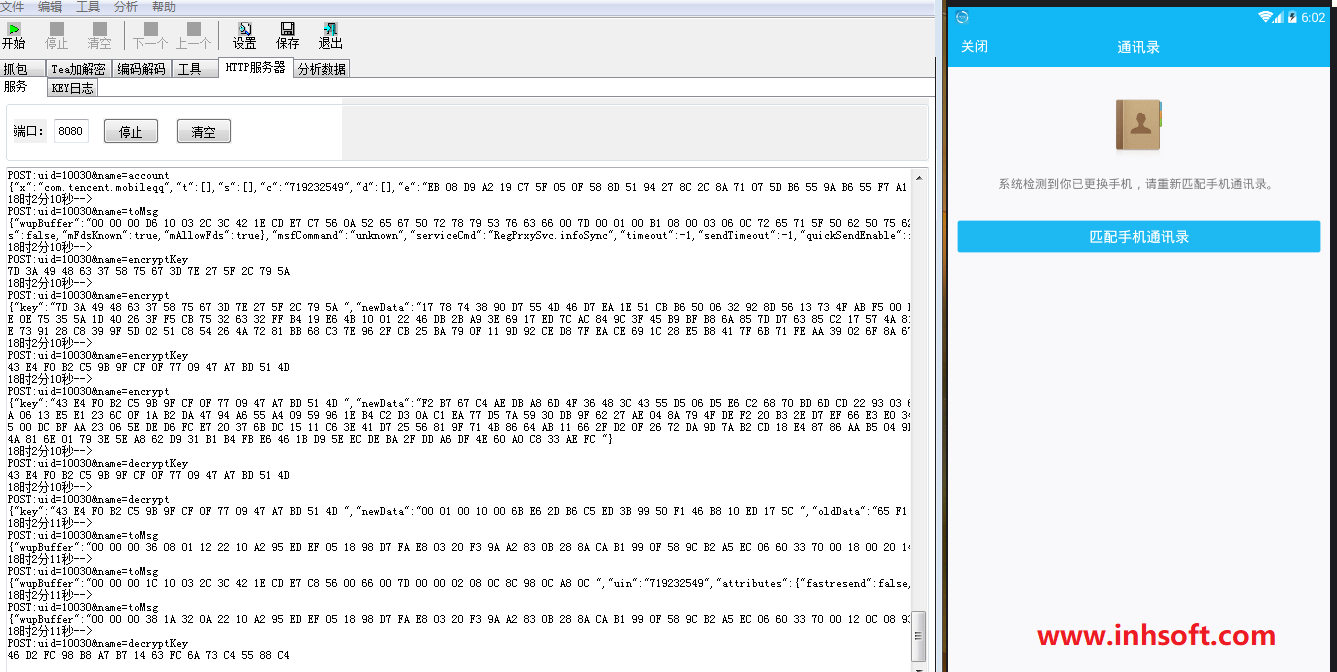Tap the 系统检测到你已更换手机 message on phone
Screen dimensions: 1337x672
pos(1139,184)
